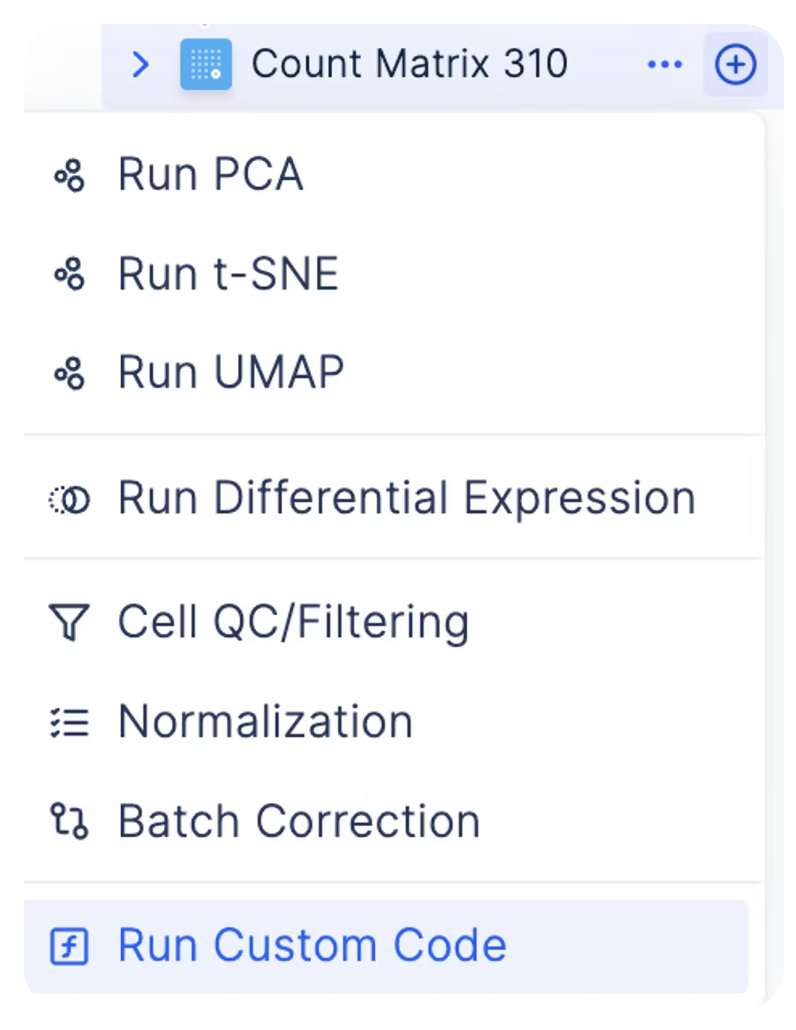Open Cell QC/Filtering
Screen dimensions: 796x1030
click(x=394, y=621)
